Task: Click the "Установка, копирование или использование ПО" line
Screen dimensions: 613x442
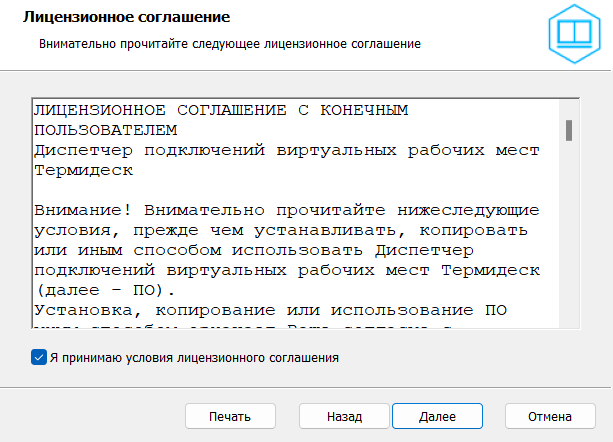Action: tap(257, 311)
